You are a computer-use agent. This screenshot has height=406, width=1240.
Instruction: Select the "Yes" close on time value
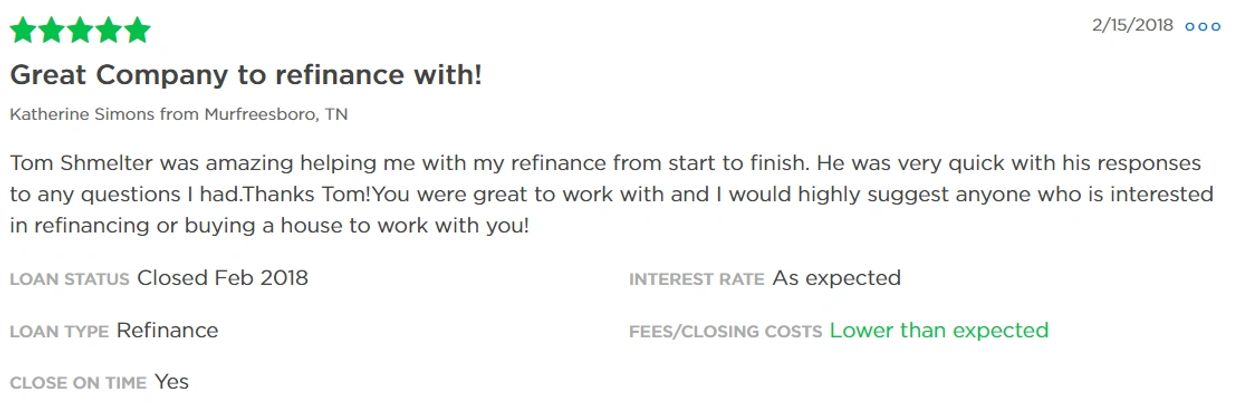[171, 382]
